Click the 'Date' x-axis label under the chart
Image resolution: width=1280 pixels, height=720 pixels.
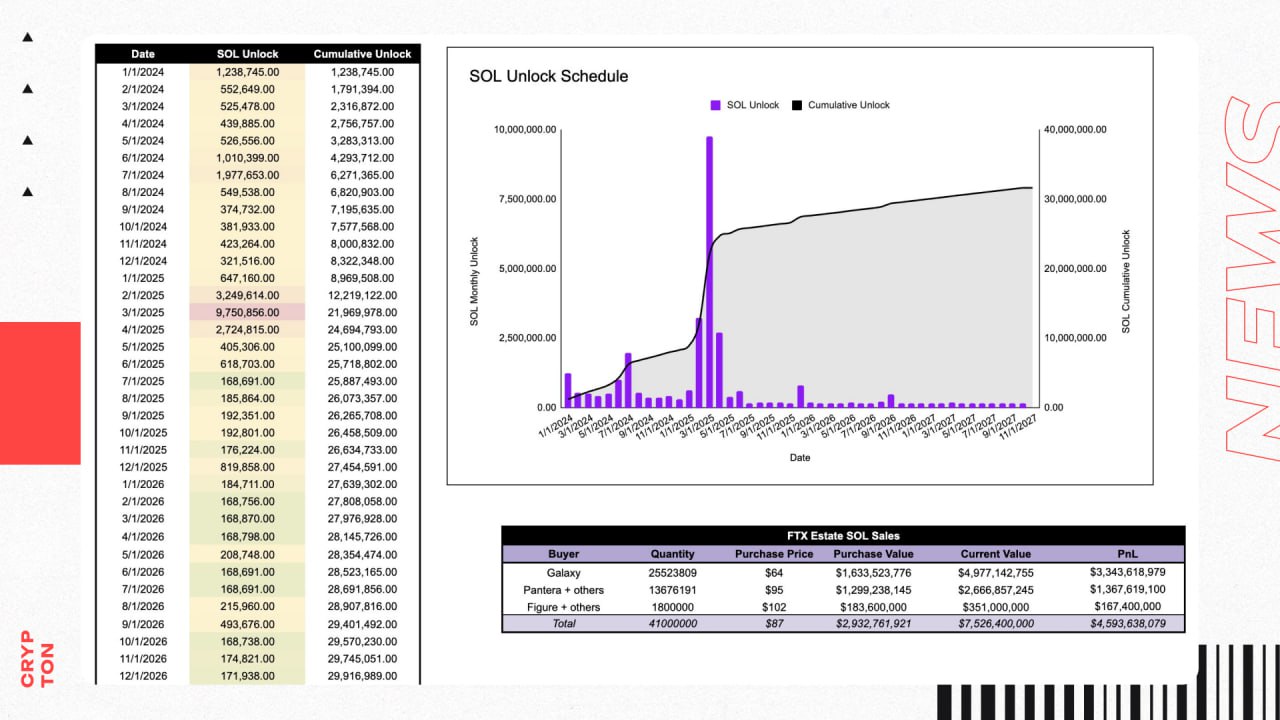800,458
